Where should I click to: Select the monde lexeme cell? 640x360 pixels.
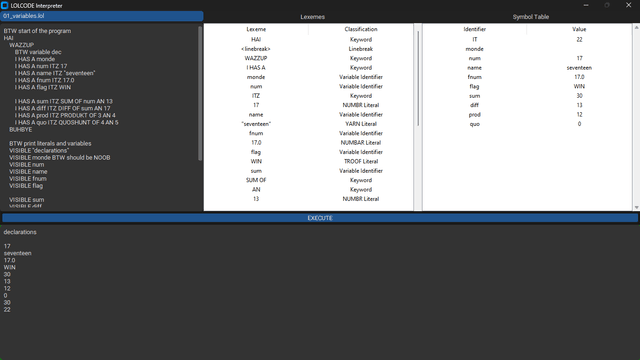[x=256, y=77]
